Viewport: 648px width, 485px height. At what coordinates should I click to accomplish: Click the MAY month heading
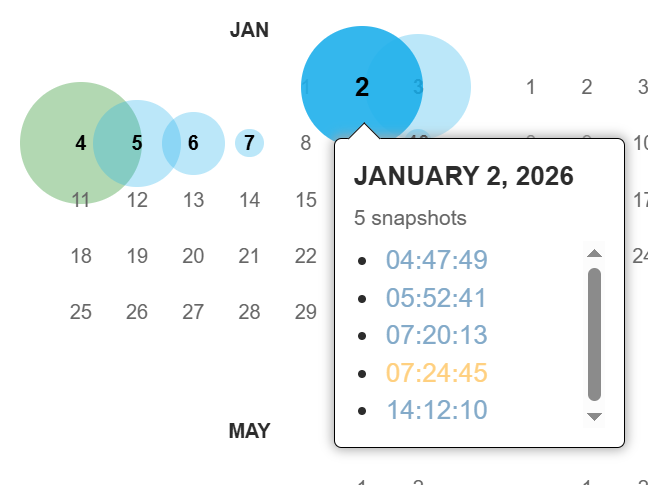point(249,431)
